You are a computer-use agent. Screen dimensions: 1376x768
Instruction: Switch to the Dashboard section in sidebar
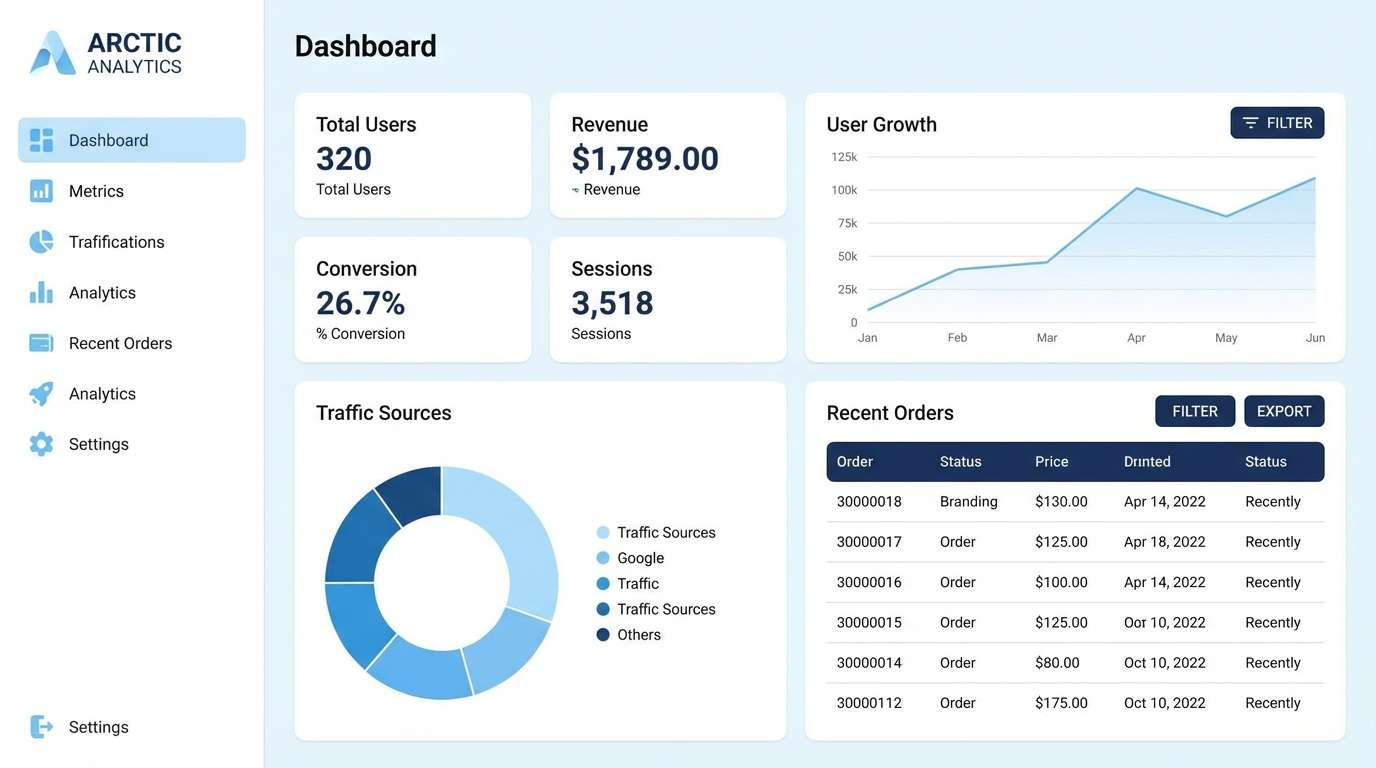108,140
